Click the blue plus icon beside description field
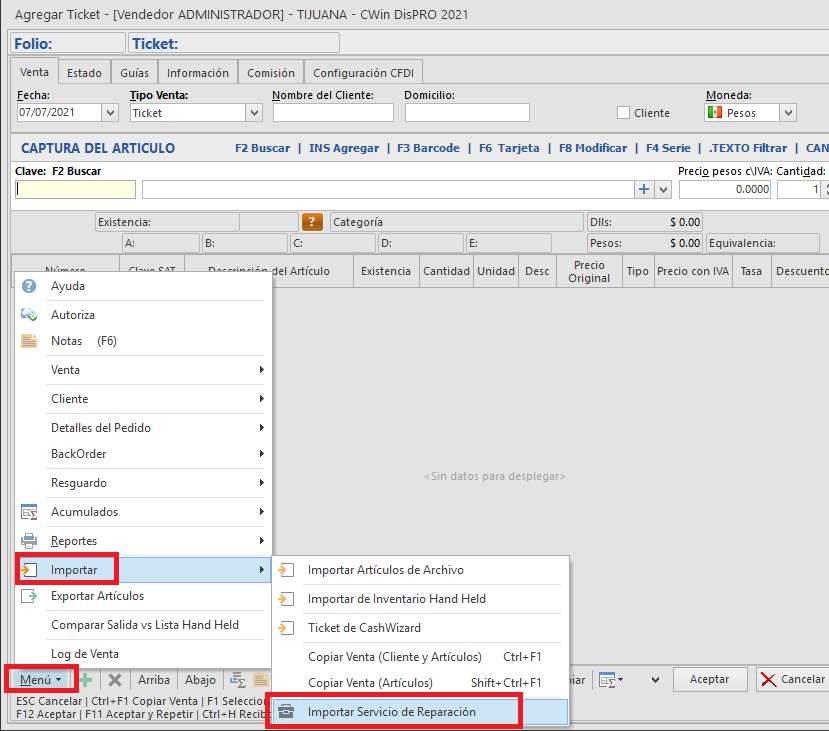Viewport: 829px width, 731px height. point(643,189)
